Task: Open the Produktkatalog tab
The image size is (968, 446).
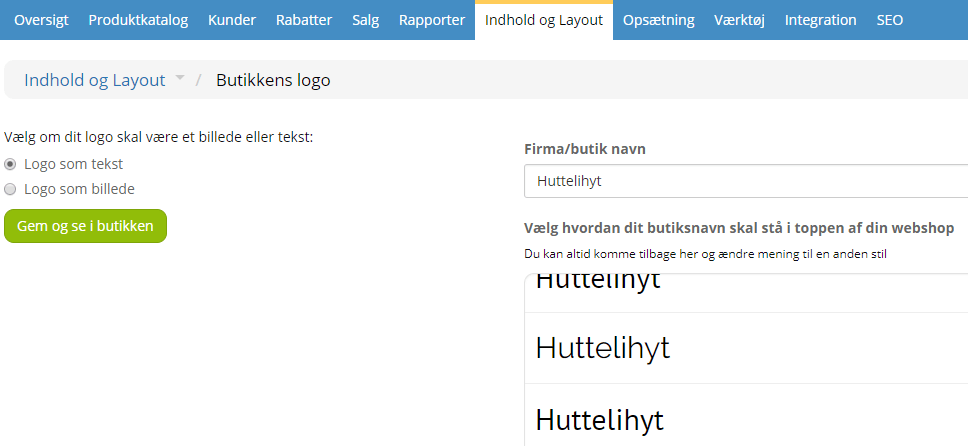Action: (x=138, y=20)
